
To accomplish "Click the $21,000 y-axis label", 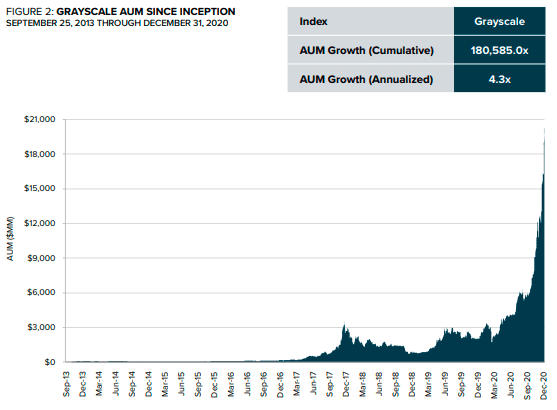I will 40,119.
